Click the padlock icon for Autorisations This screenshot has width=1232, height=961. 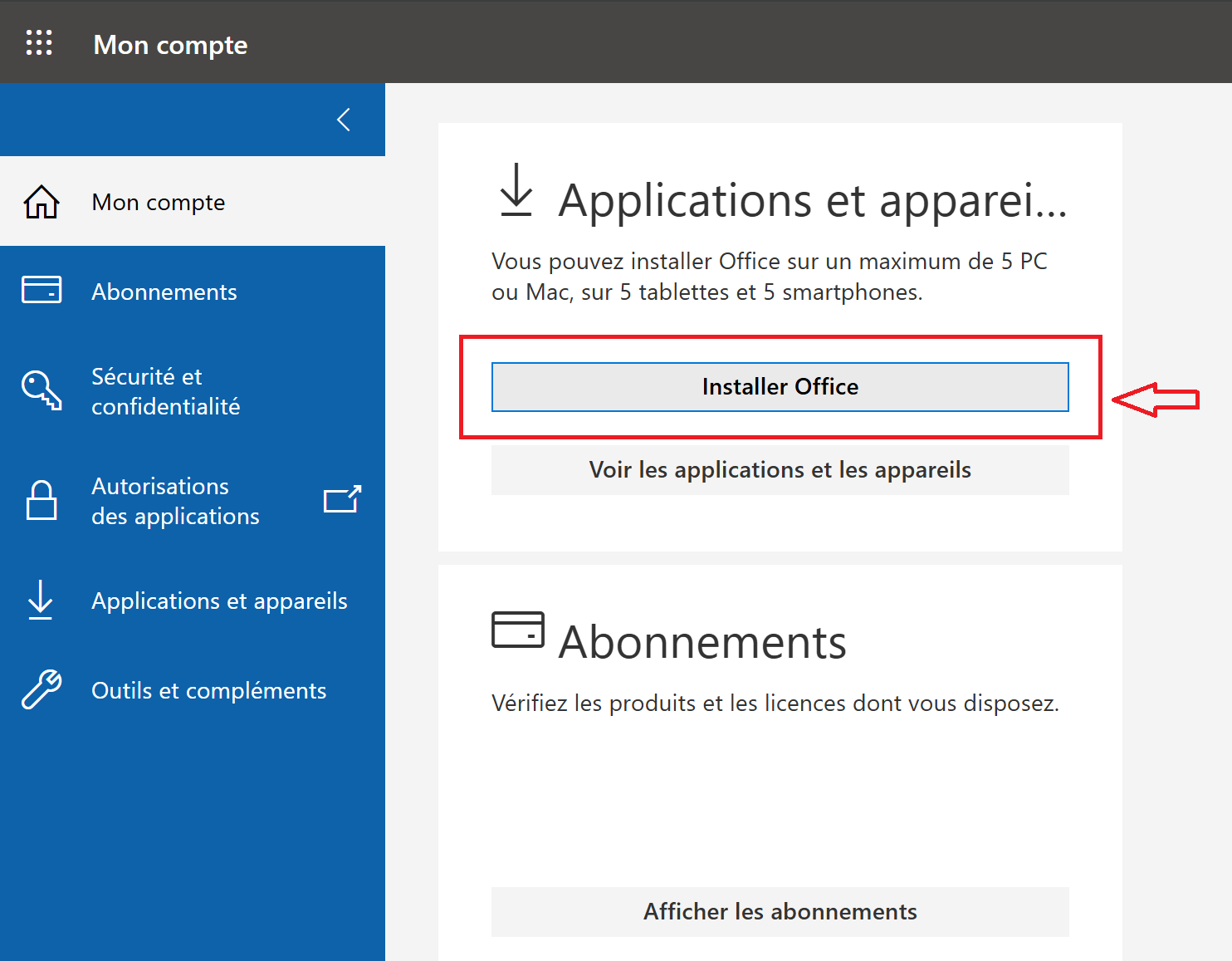pos(42,500)
